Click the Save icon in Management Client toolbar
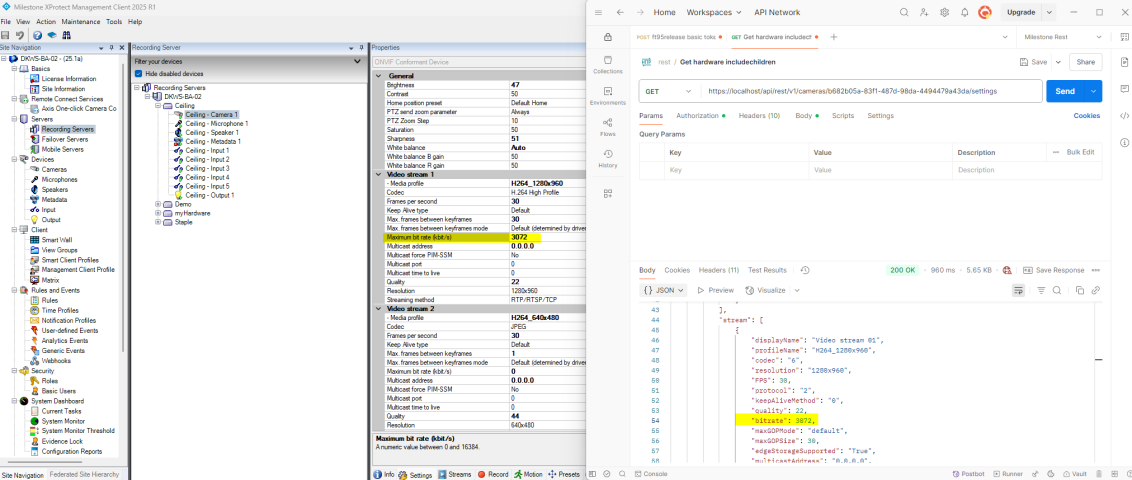Screen dimensions: 1132x480 [6, 35]
